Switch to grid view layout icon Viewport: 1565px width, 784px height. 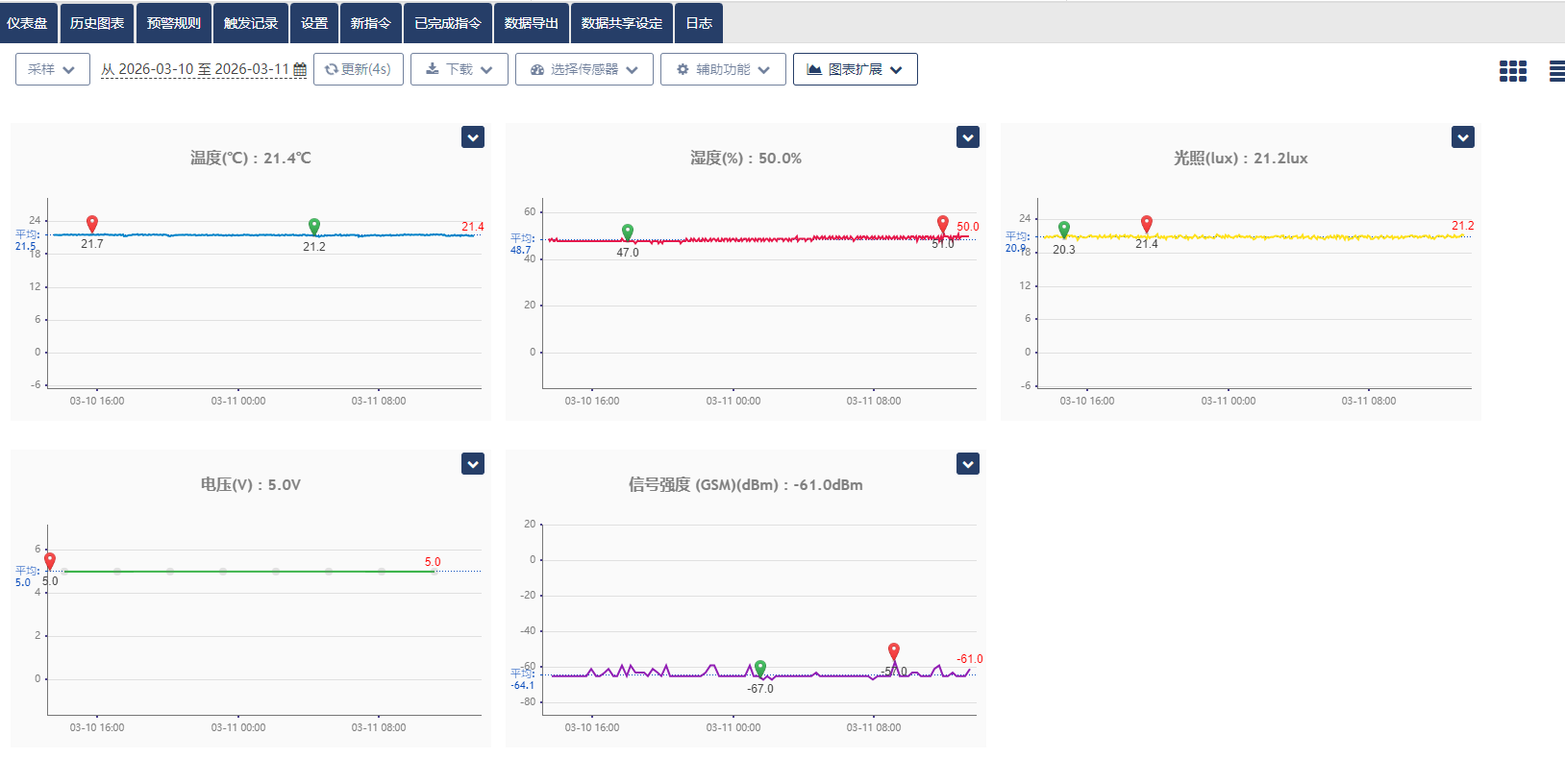tap(1512, 71)
